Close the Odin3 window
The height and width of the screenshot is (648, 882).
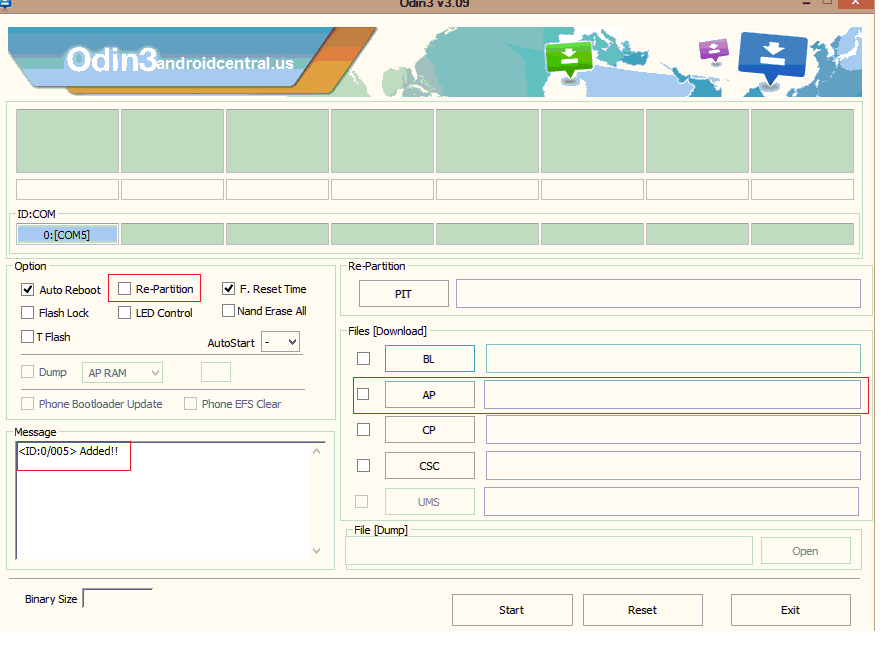tap(856, 3)
